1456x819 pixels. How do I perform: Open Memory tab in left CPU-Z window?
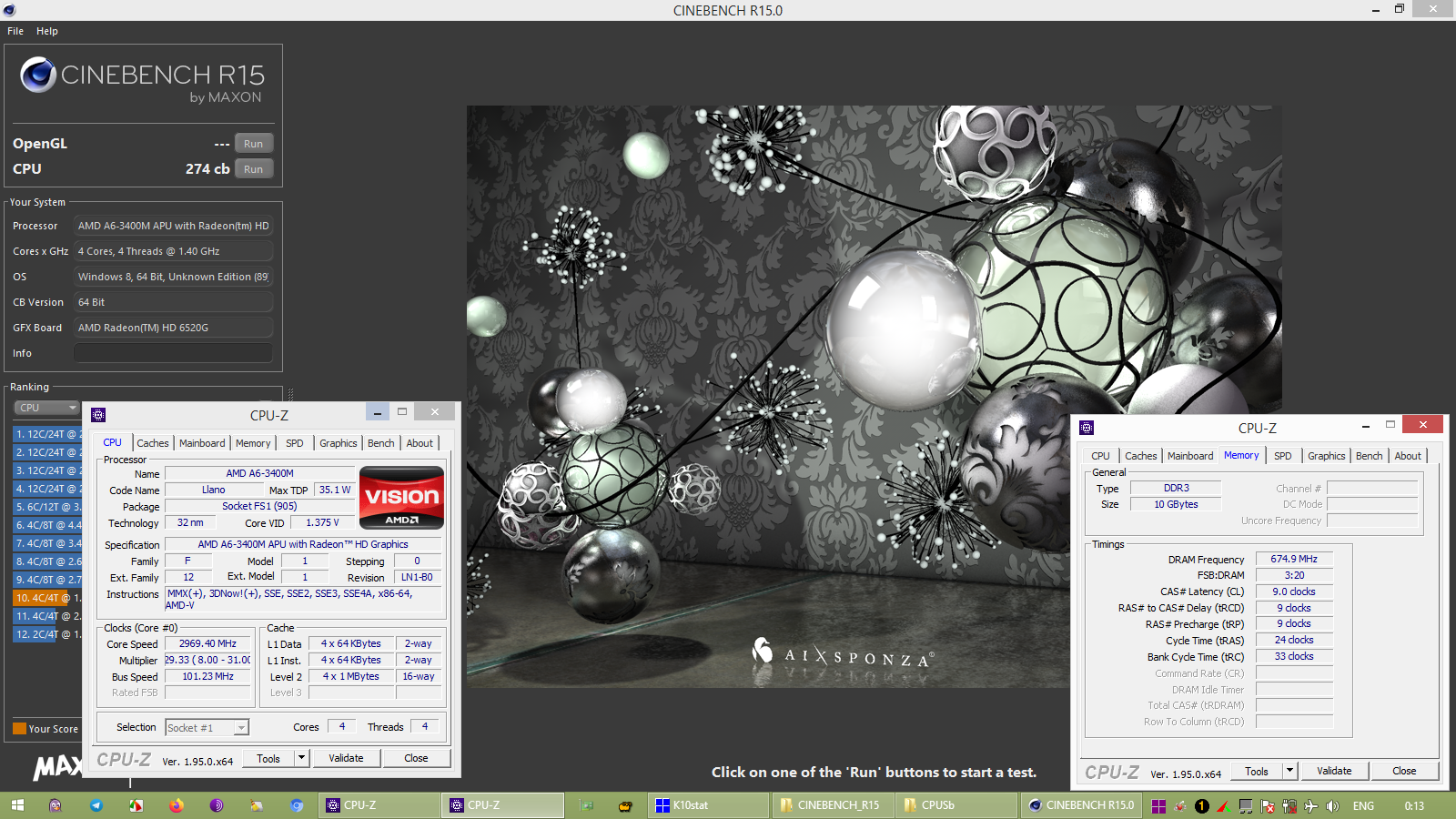click(253, 443)
